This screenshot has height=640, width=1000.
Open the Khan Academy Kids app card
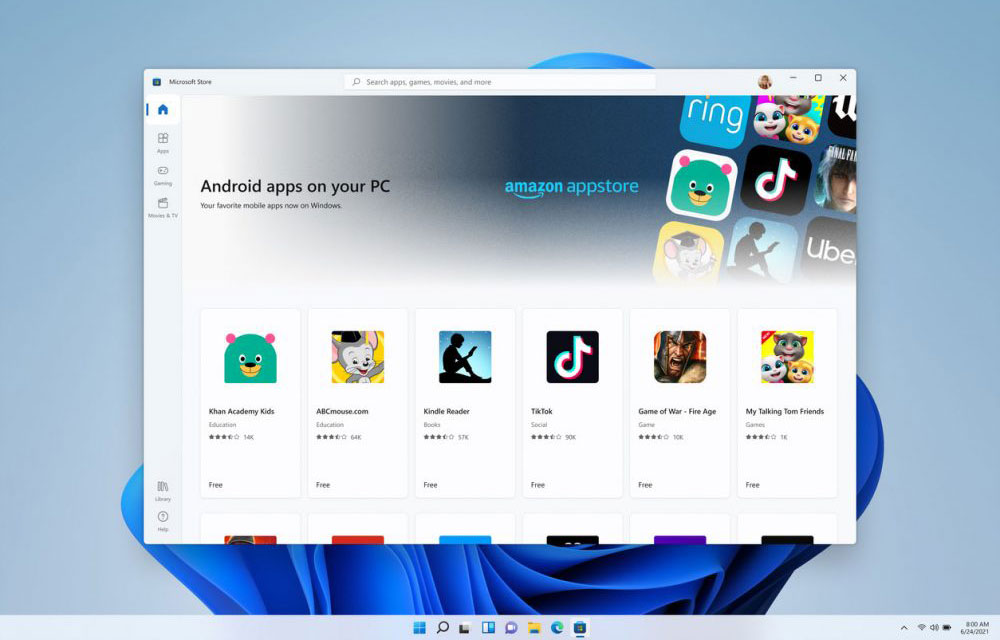click(250, 402)
